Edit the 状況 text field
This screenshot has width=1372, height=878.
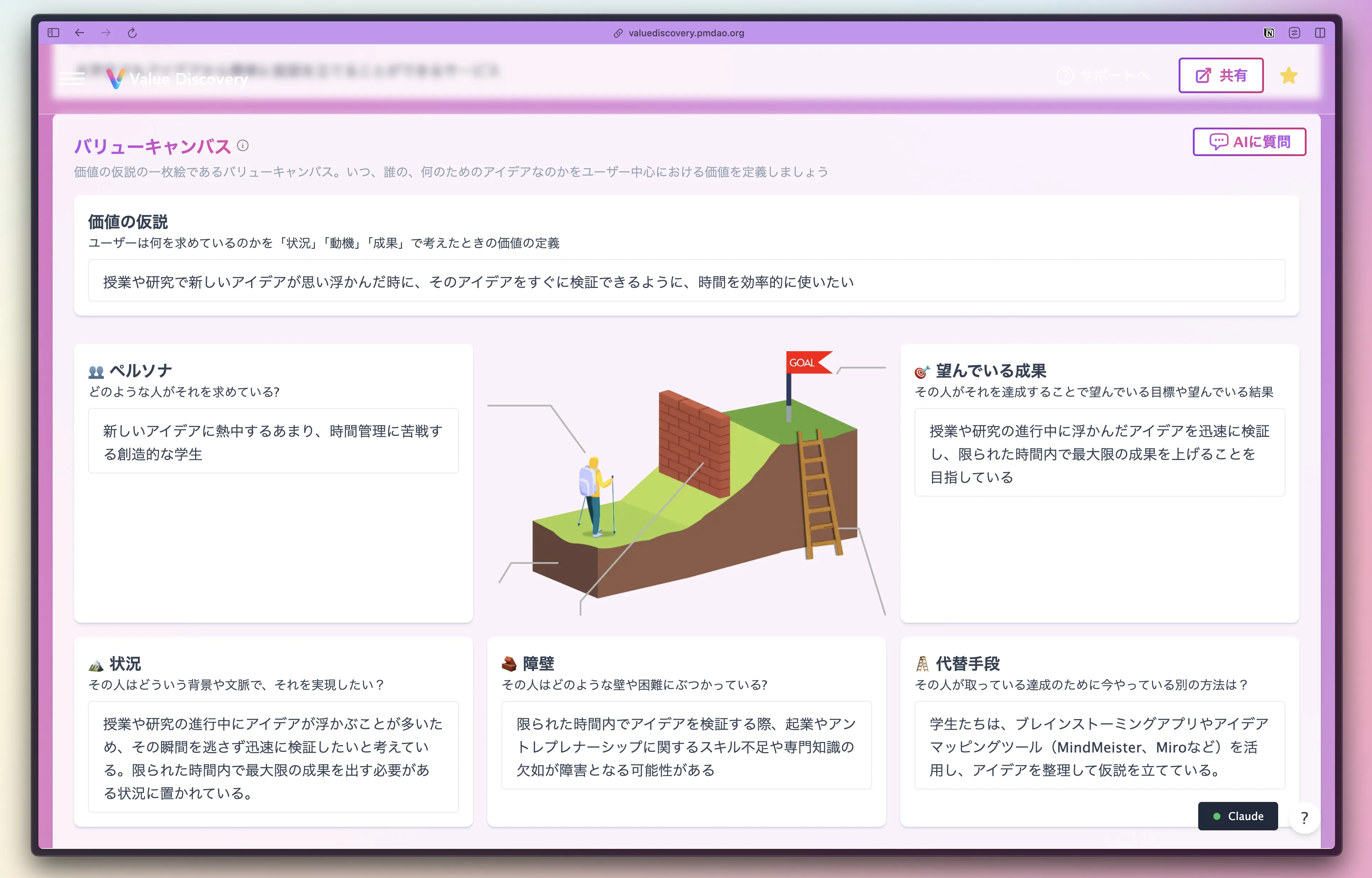tap(273, 757)
